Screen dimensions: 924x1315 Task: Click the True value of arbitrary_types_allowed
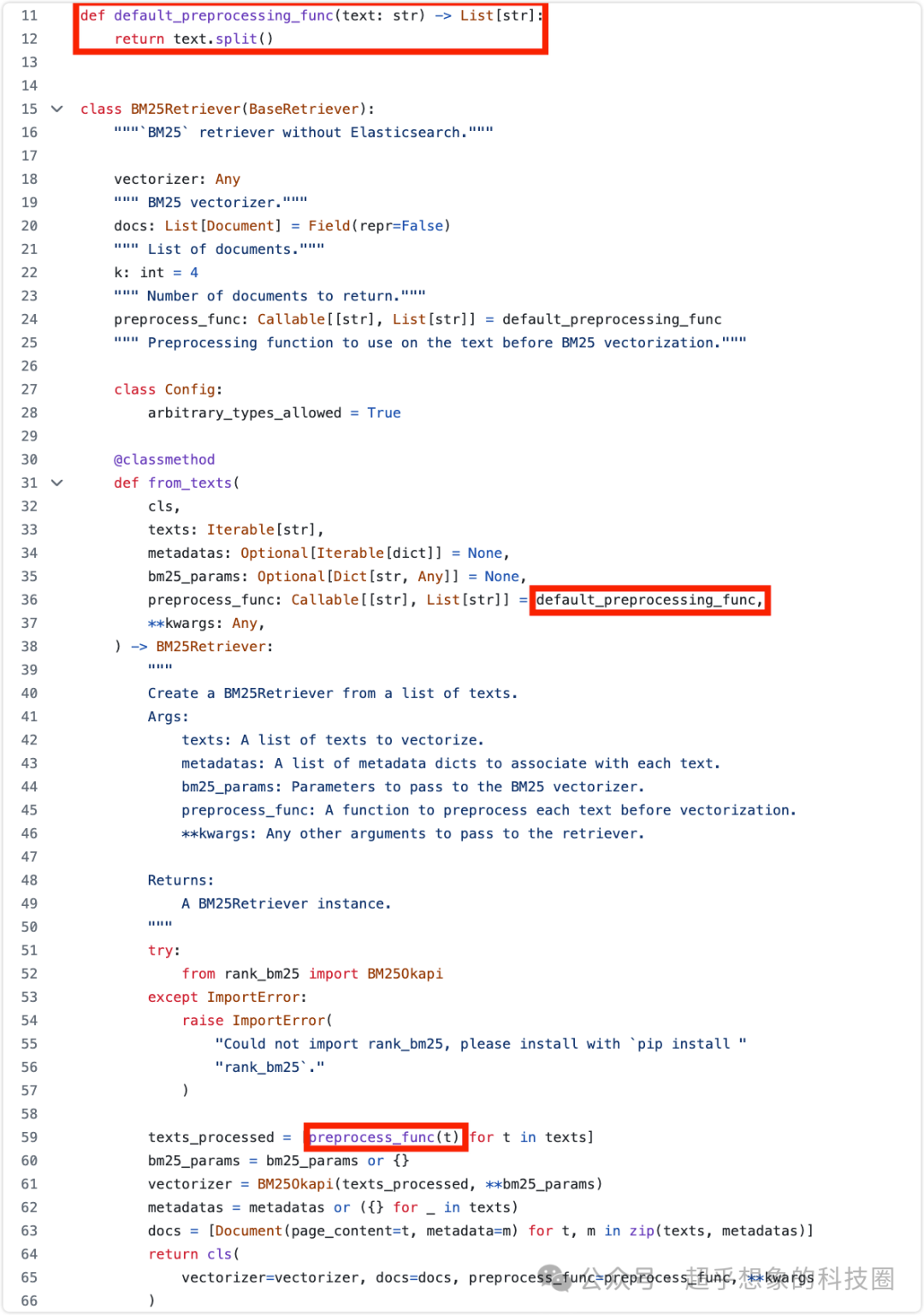tap(383, 412)
